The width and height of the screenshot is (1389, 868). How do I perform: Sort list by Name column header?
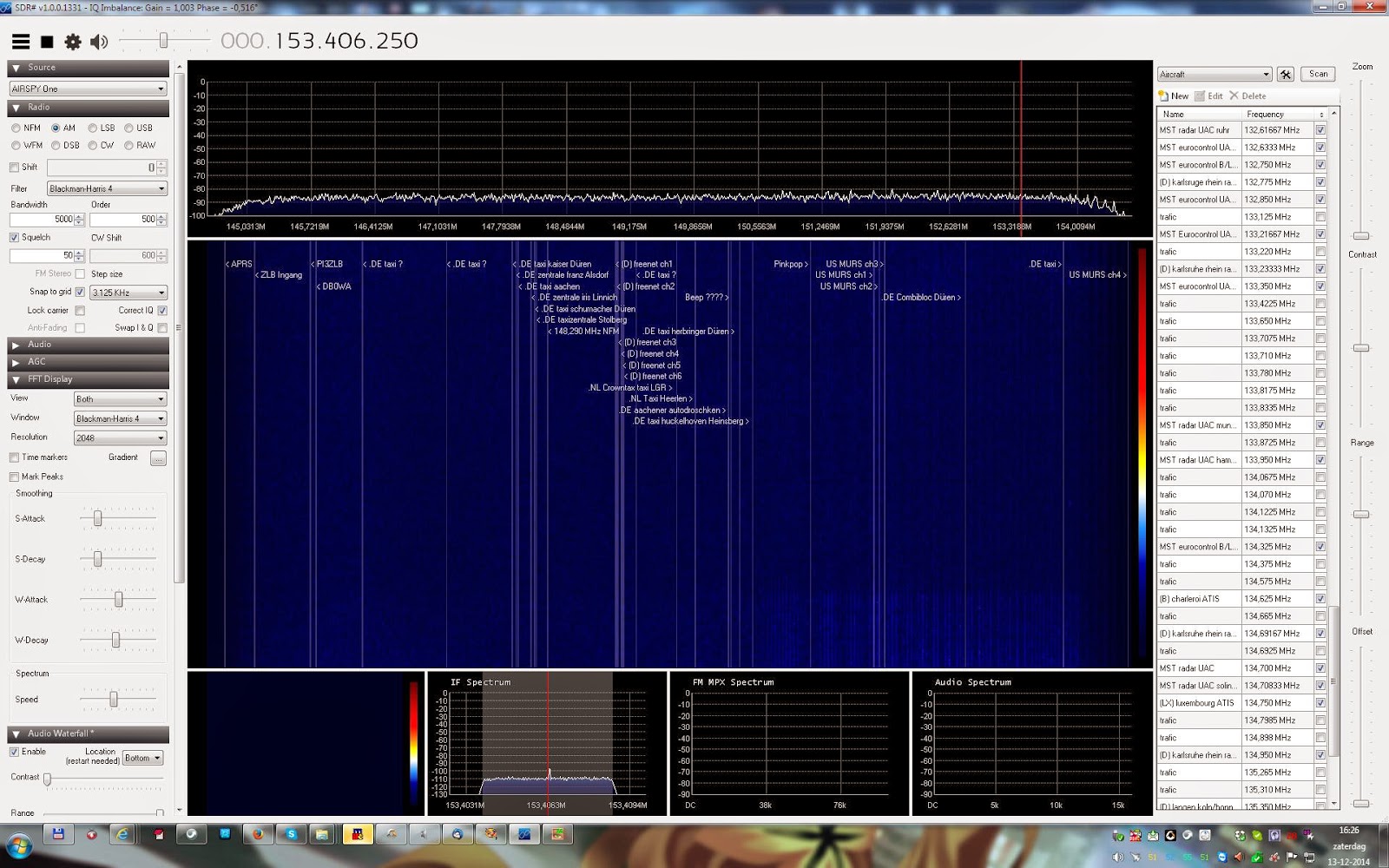pyautogui.click(x=1199, y=115)
